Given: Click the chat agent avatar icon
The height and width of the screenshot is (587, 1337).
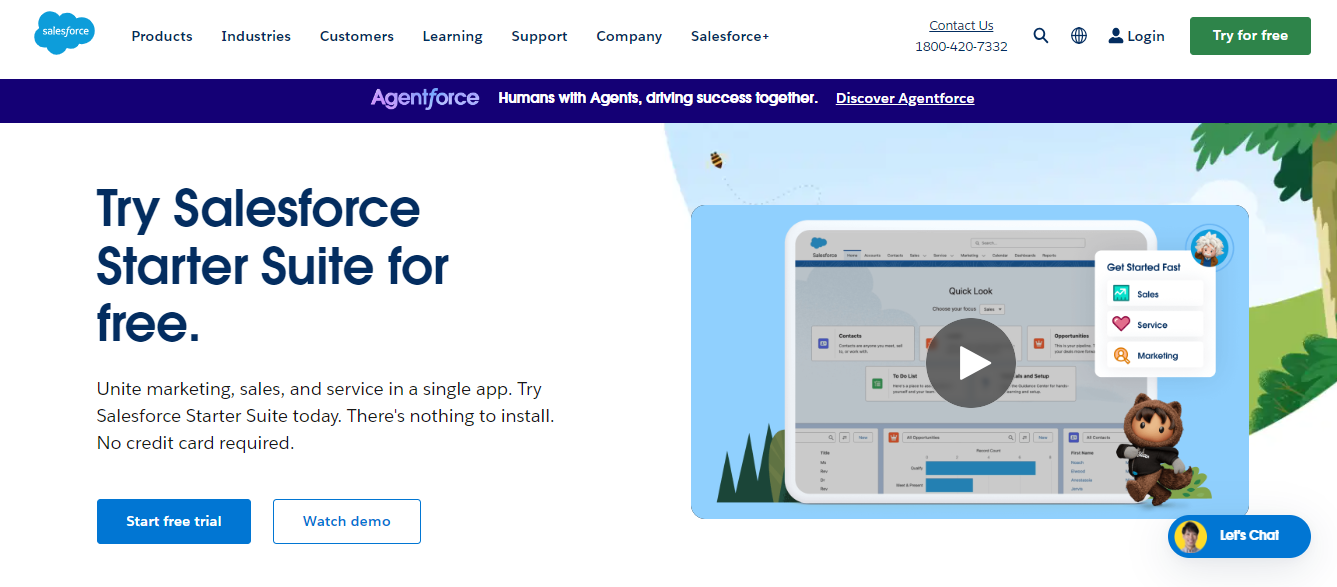Looking at the screenshot, I should coord(1189,536).
